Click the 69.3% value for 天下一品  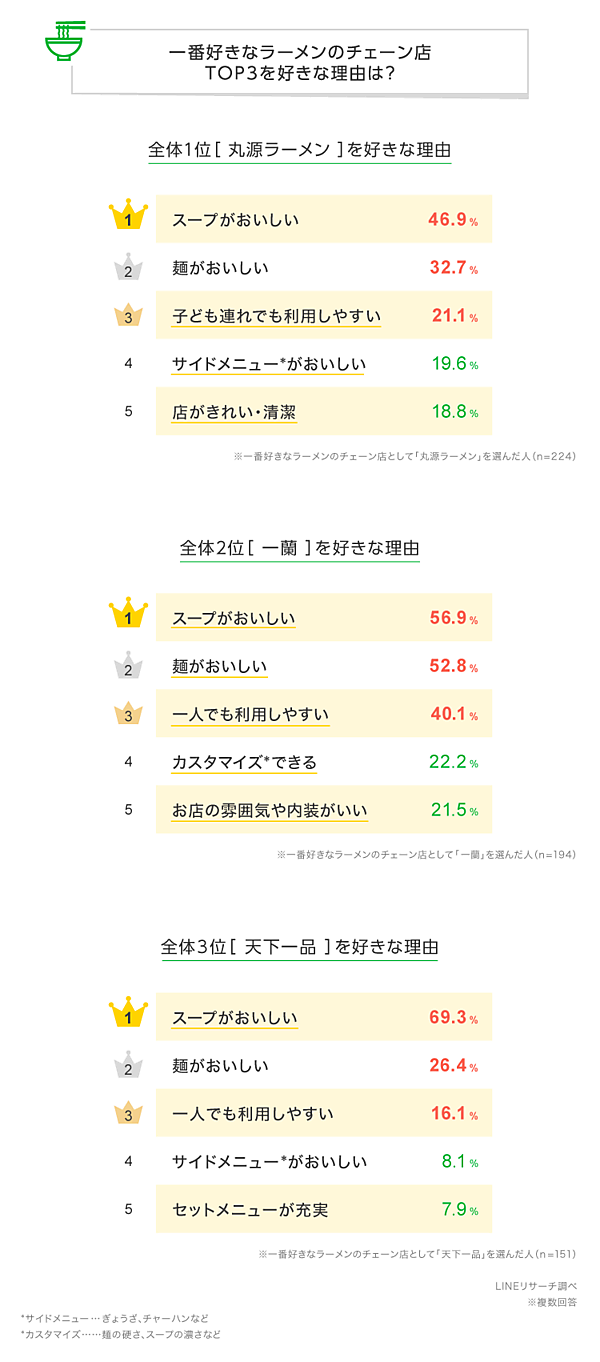click(453, 1018)
